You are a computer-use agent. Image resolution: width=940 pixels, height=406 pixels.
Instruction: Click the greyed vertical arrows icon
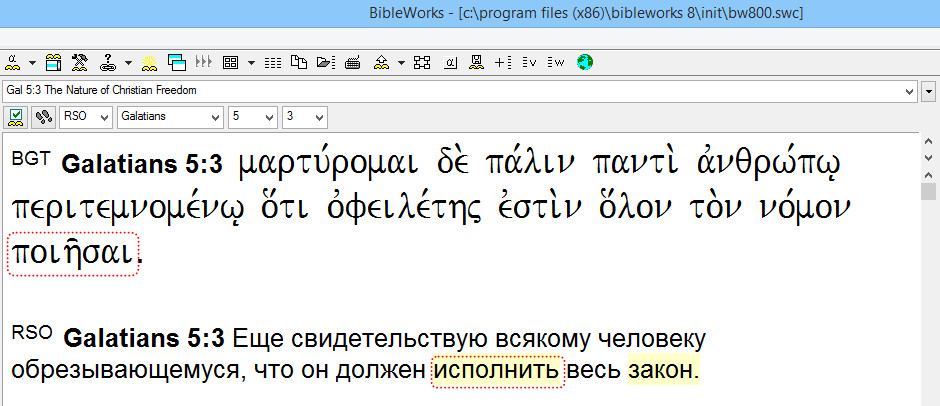pyautogui.click(x=204, y=62)
